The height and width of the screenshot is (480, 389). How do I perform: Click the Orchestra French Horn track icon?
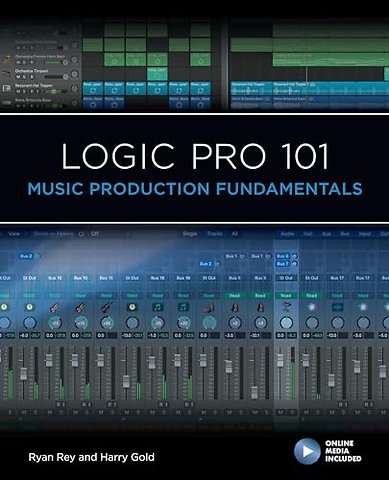tap(7, 59)
